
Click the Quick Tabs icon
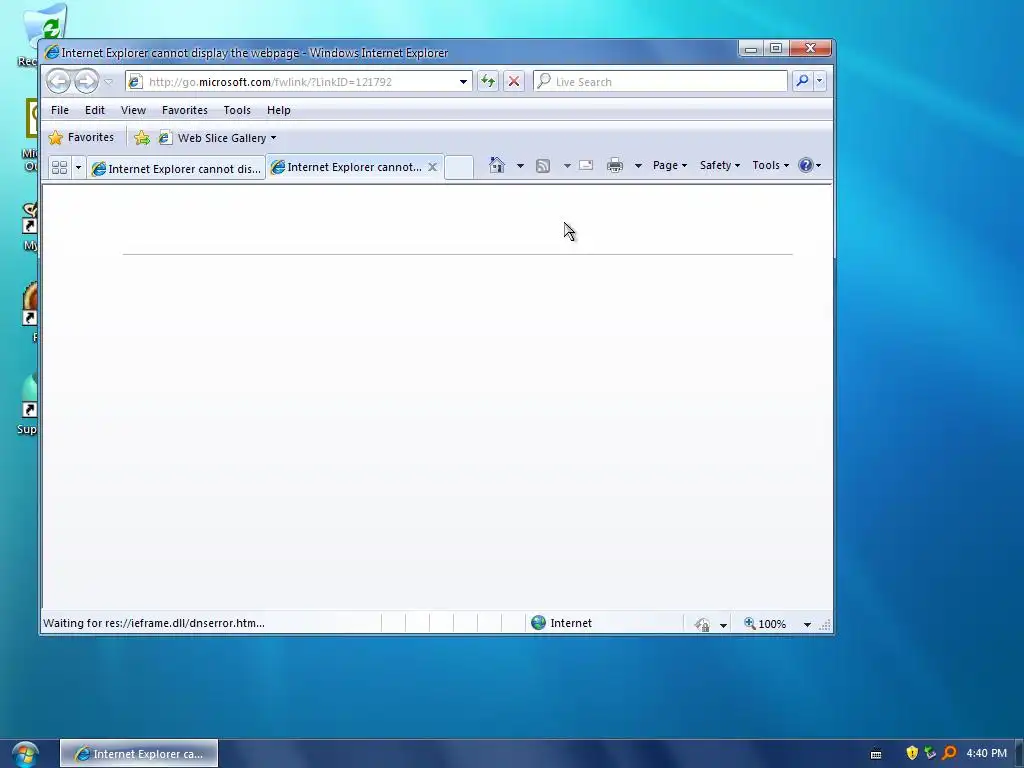click(59, 168)
